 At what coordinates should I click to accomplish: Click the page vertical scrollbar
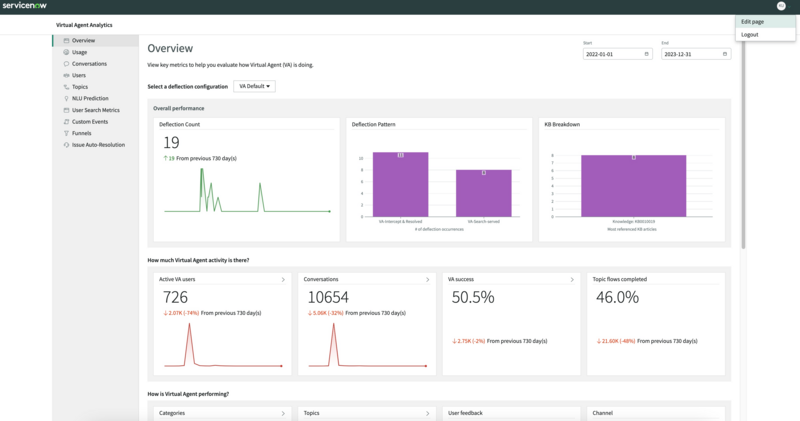743,143
